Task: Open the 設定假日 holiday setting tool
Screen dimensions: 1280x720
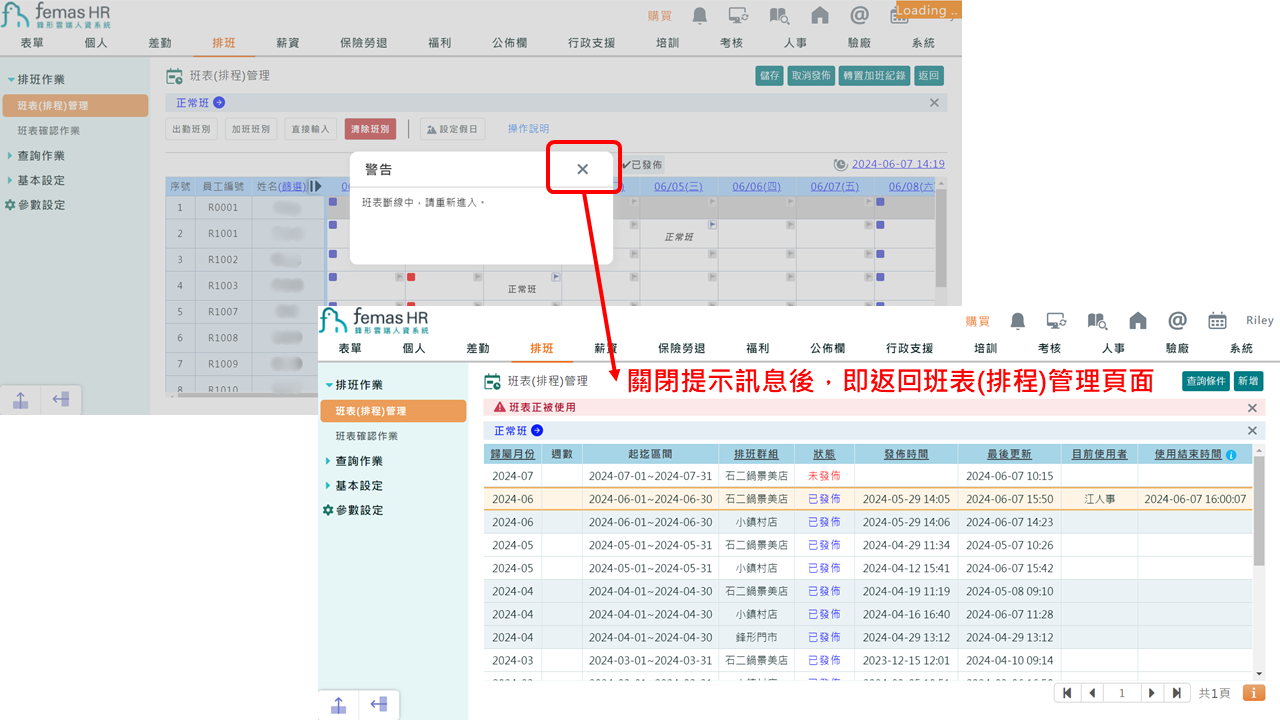Action: (x=455, y=127)
